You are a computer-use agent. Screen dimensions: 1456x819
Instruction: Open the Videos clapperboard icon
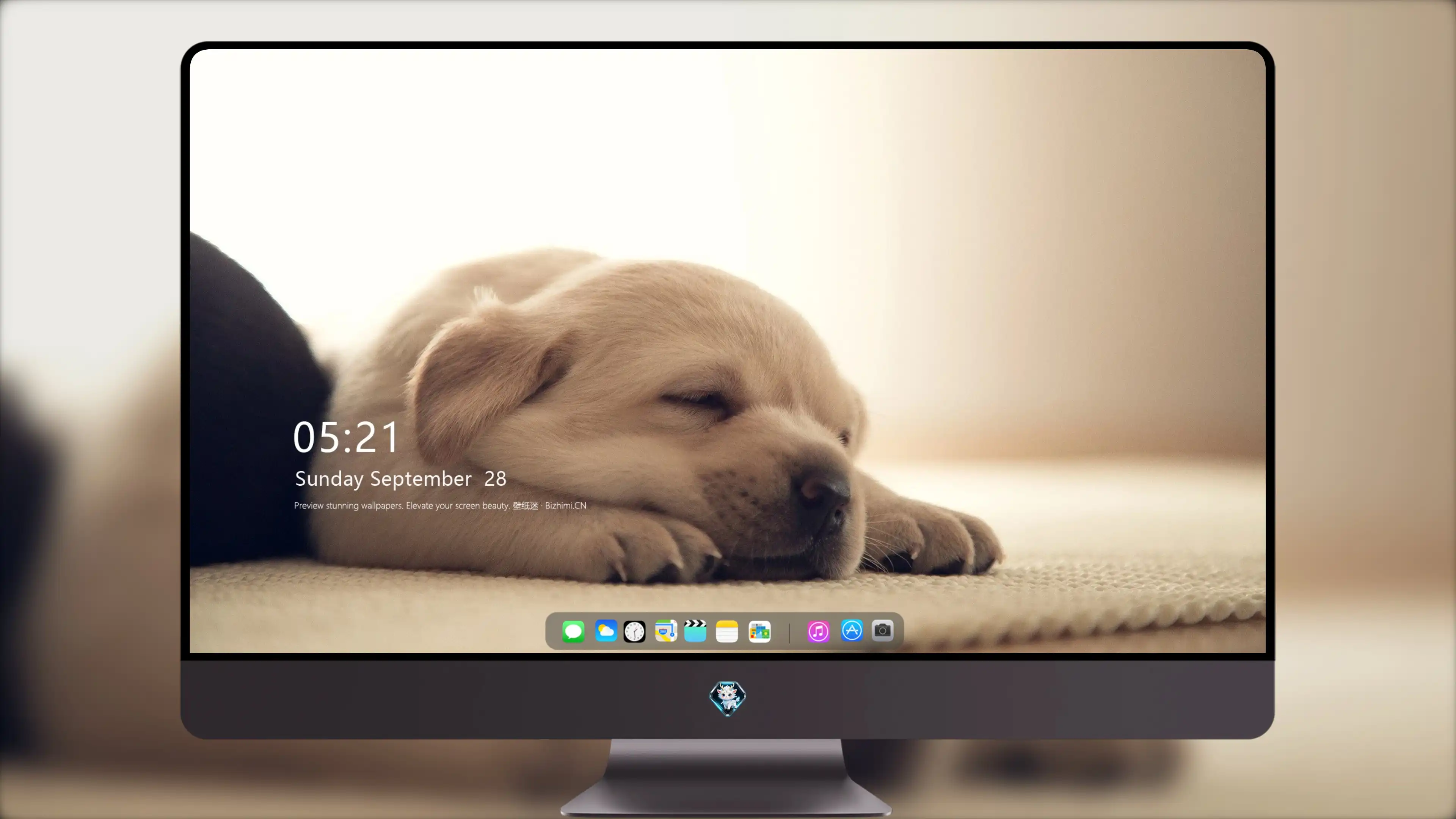695,631
